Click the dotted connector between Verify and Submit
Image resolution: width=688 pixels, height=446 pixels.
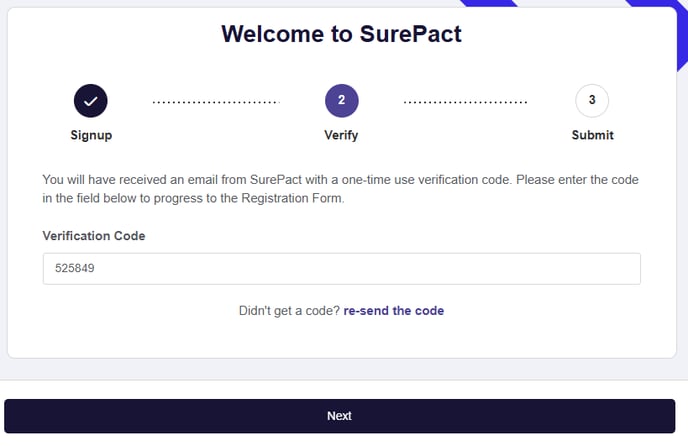[x=466, y=102]
